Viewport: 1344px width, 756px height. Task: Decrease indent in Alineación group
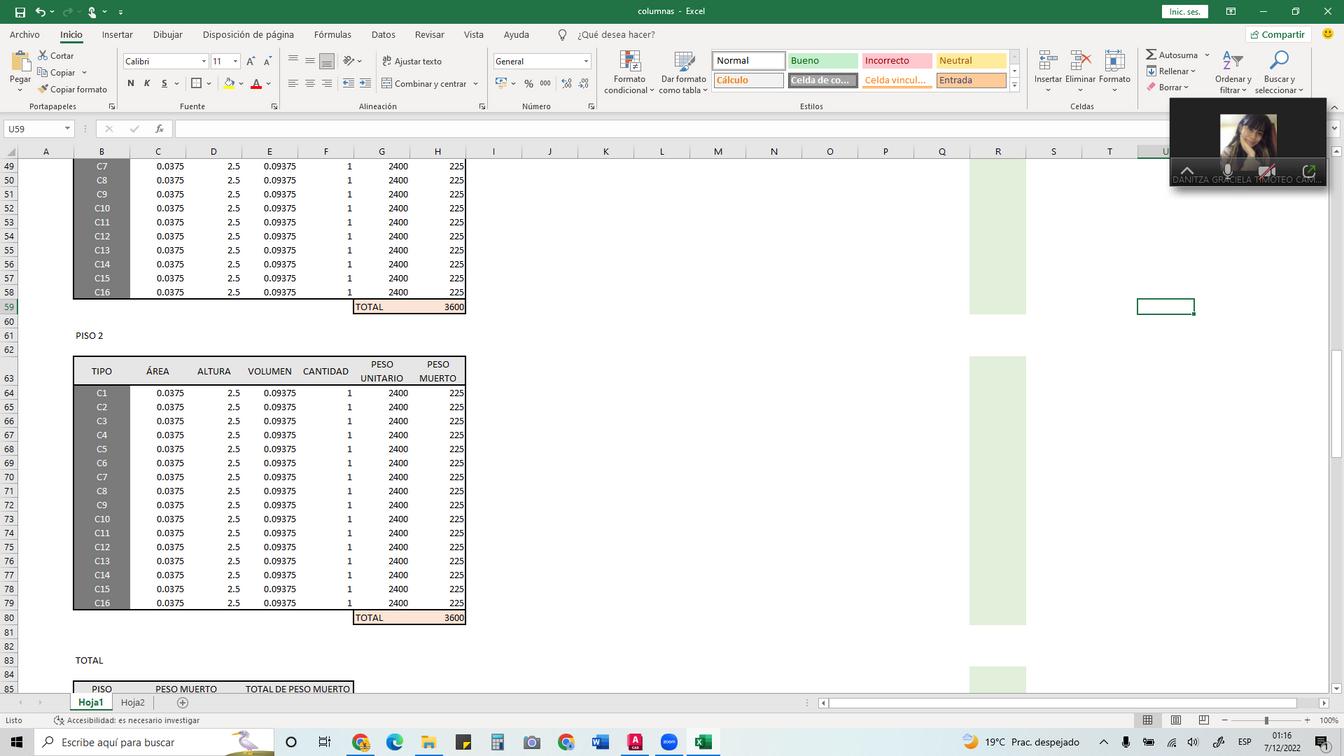[x=347, y=84]
